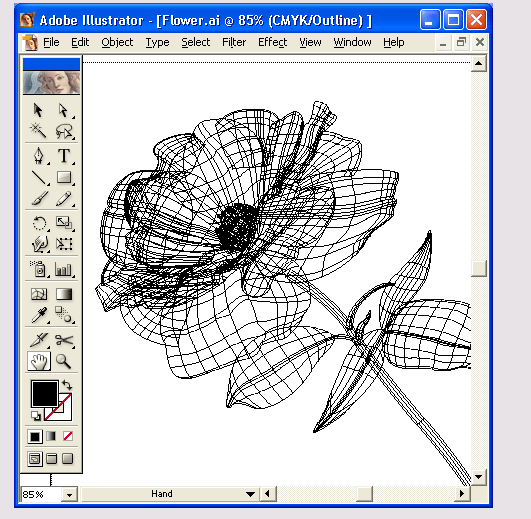Open the Effect menu
Screen dimensions: 531x519
pos(273,42)
